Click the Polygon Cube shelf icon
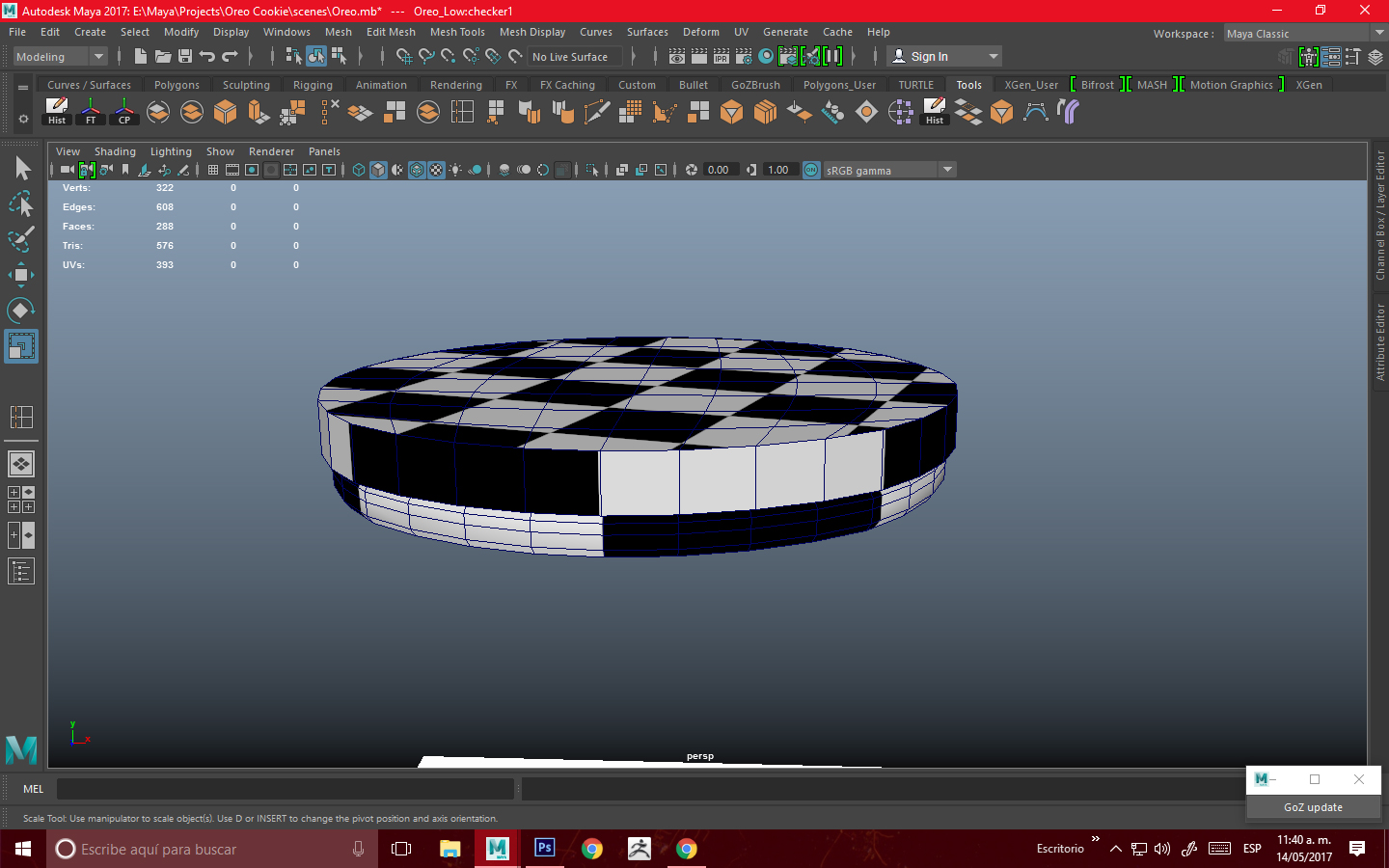Viewport: 1389px width, 868px height. [225, 112]
